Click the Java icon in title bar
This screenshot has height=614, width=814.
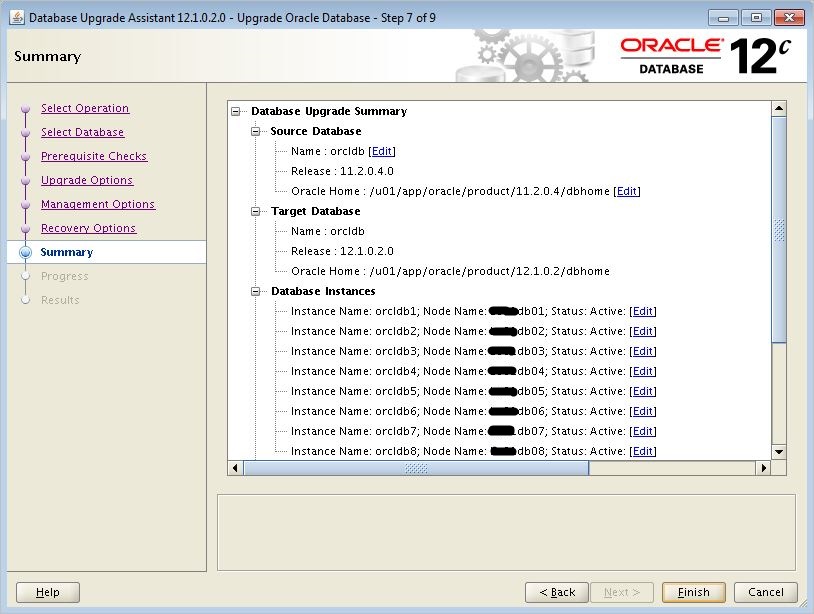17,17
